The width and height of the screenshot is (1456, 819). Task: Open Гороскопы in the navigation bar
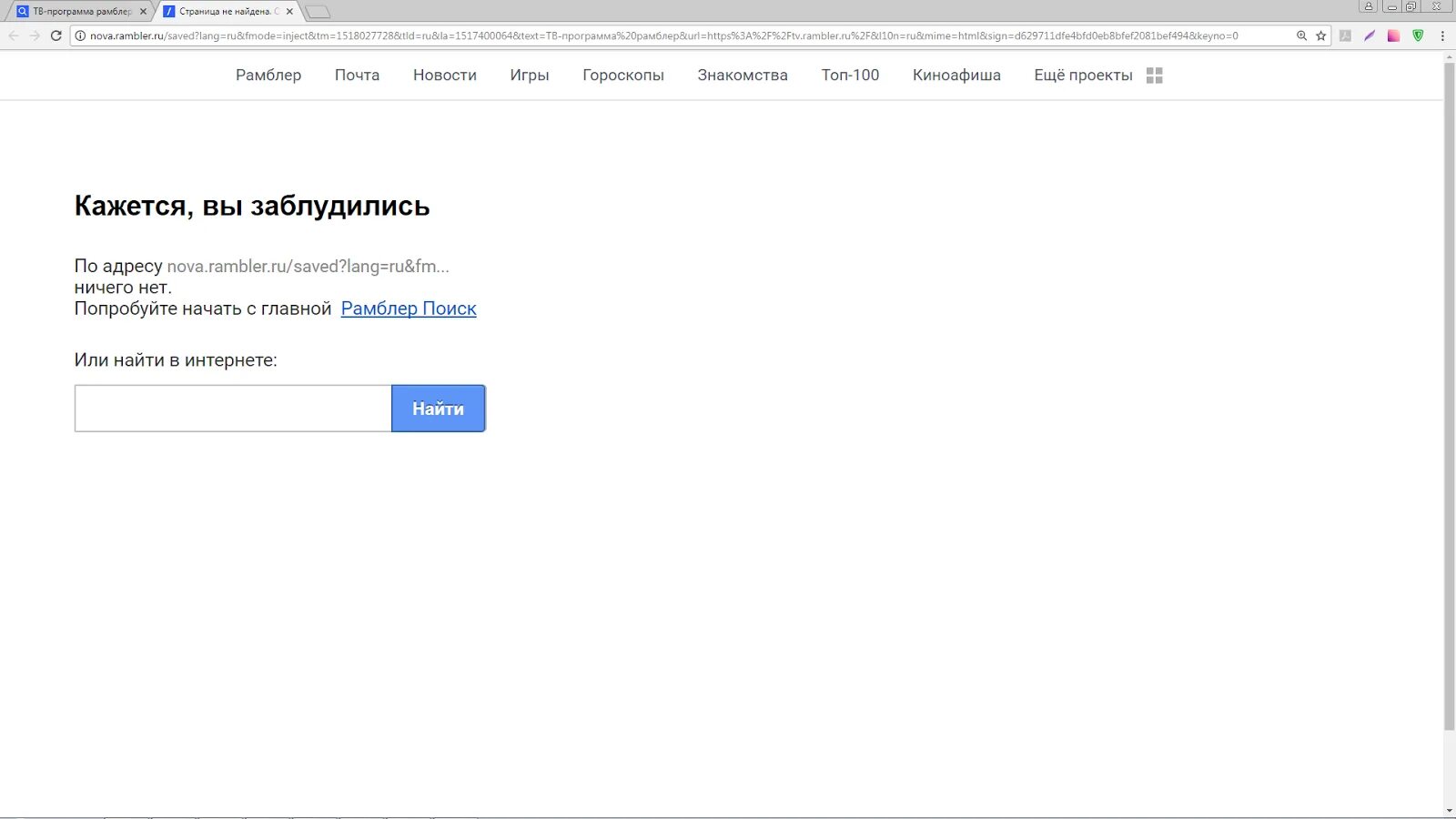(623, 76)
